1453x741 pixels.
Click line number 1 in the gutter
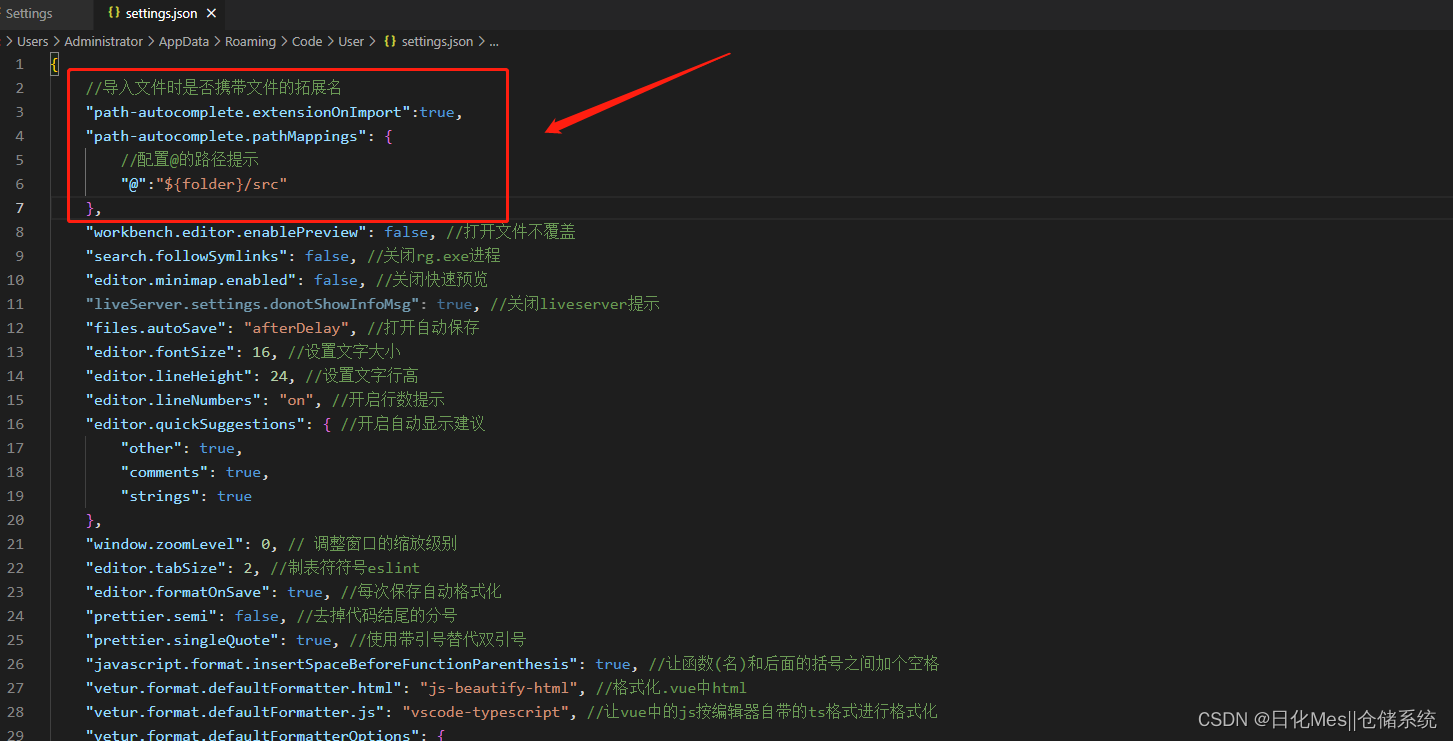[19, 64]
